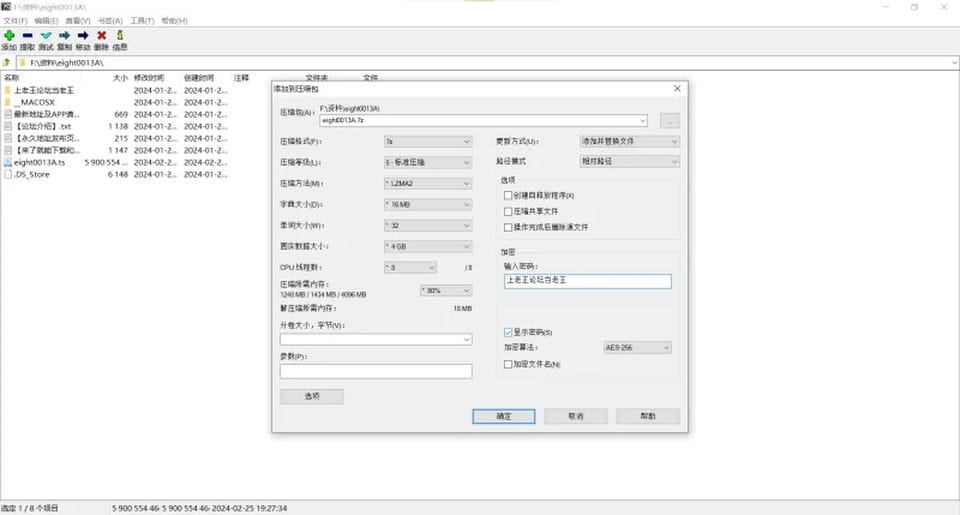This screenshot has width=960, height=515.
Task: Click the Comment (注释) column header
Action: click(241, 78)
